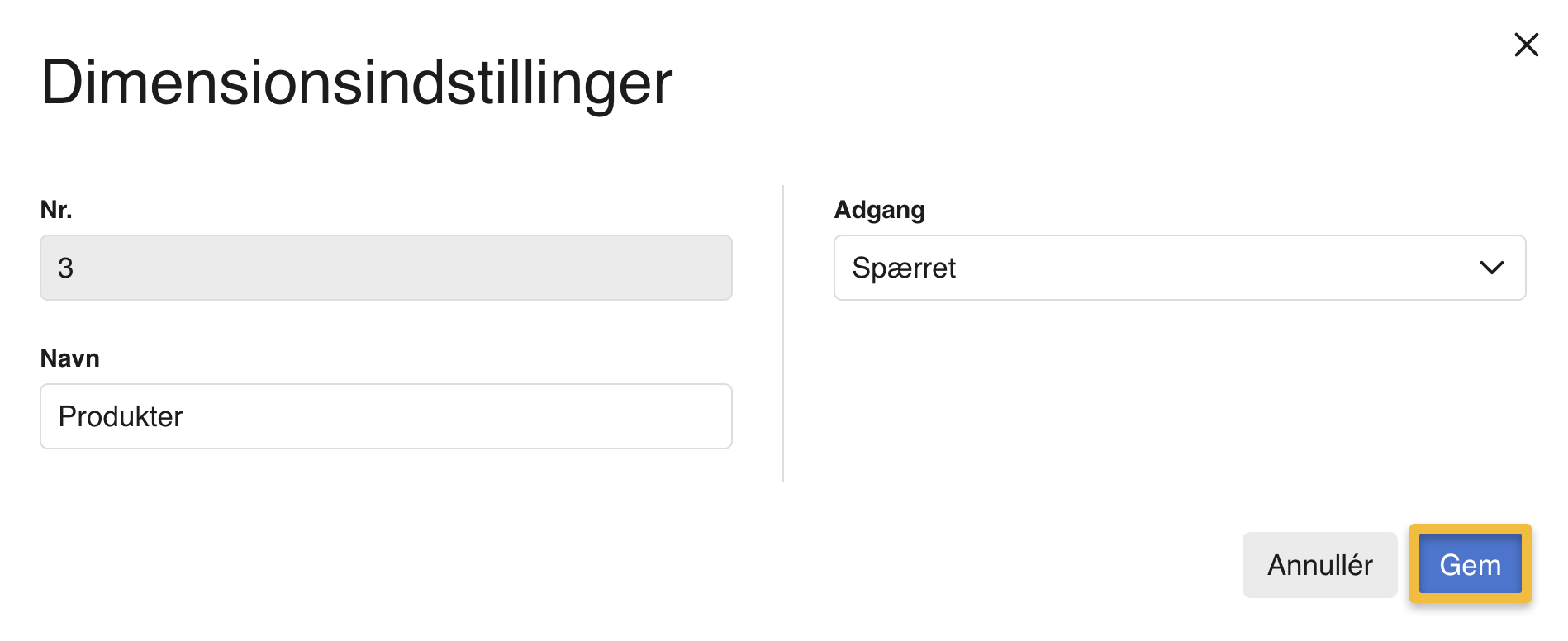
Task: Save changes with Gem
Action: 1470,565
